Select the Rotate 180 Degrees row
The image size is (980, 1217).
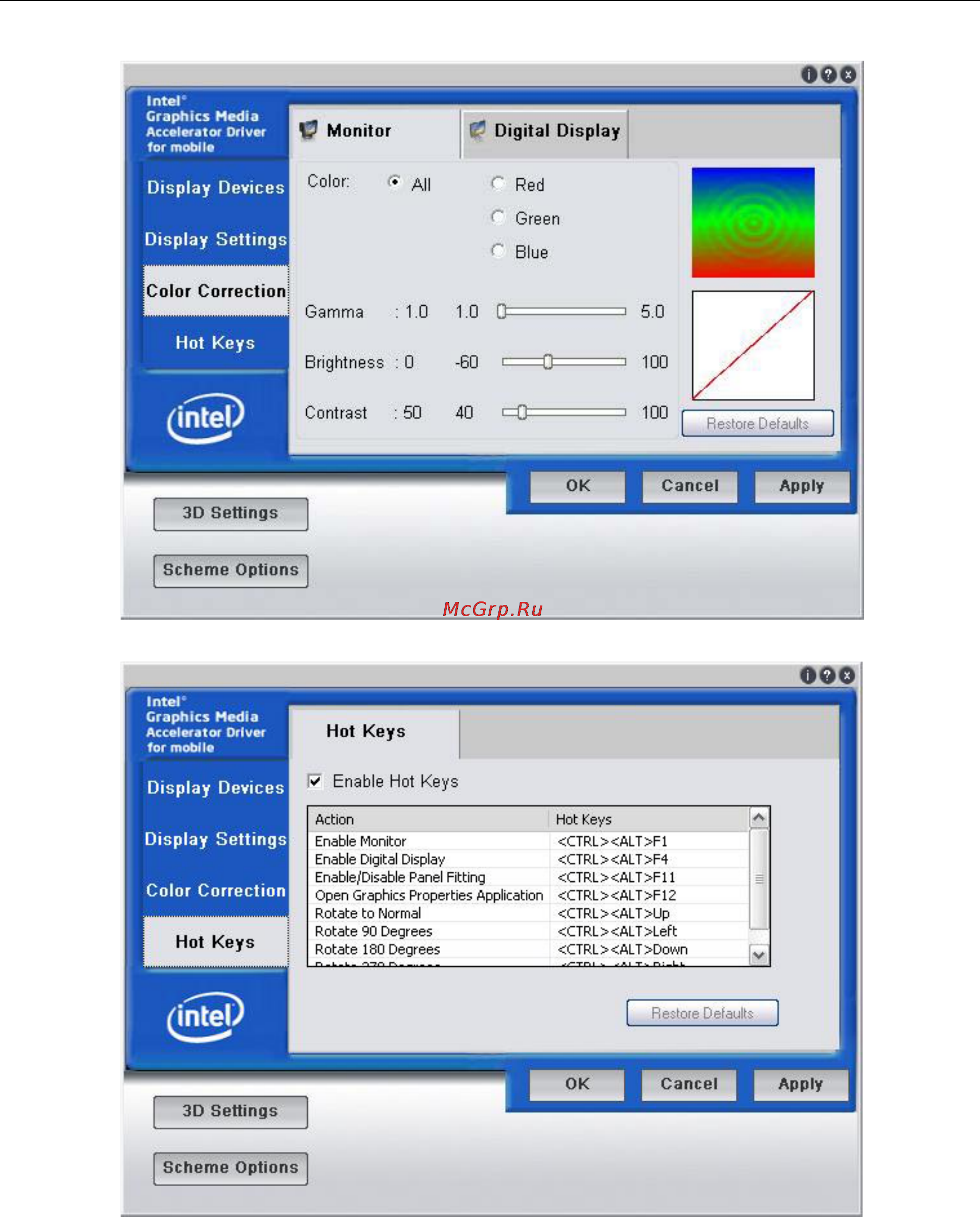click(x=528, y=950)
